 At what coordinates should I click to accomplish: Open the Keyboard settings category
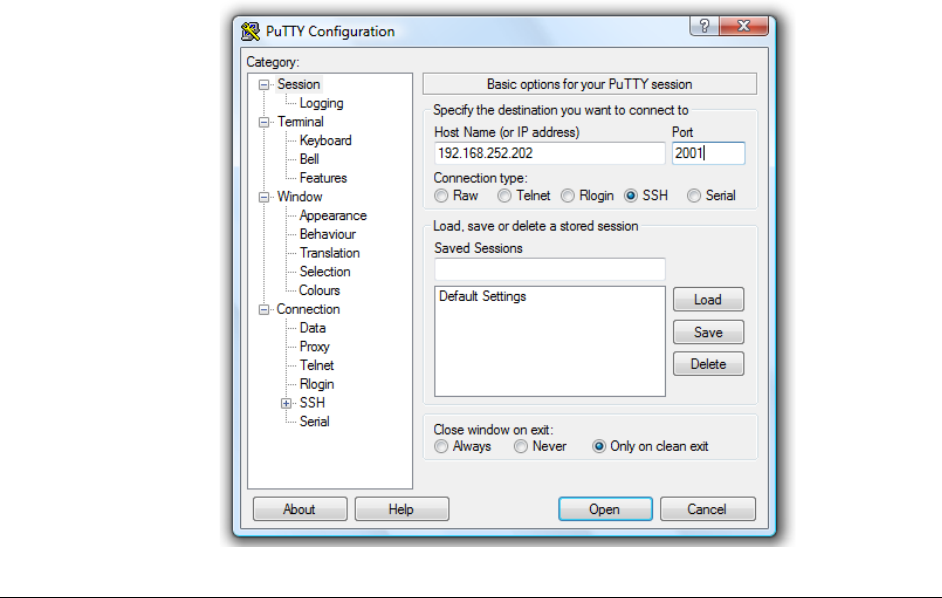coord(326,141)
